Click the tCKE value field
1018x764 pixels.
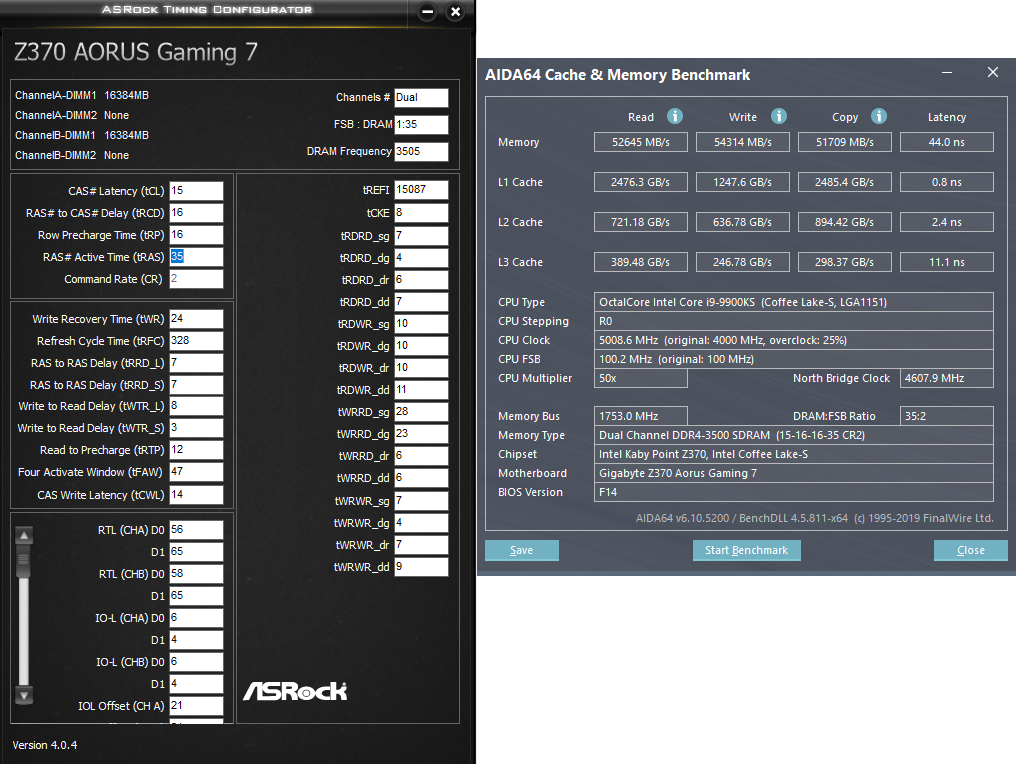coord(421,213)
